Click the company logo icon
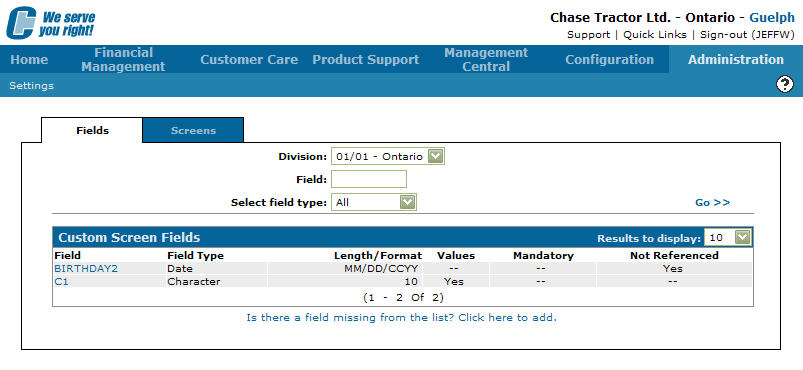 [21, 23]
